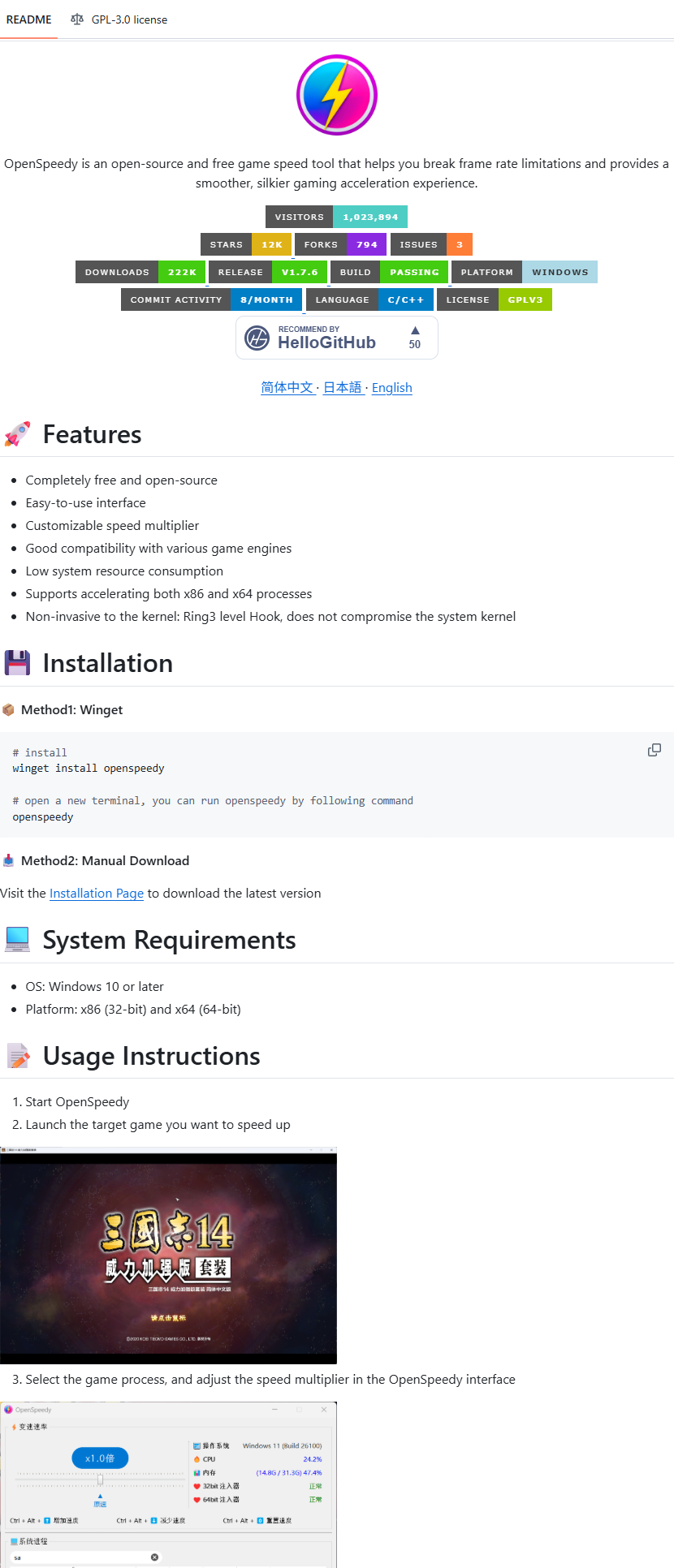Screen dimensions: 674x1568
Task: Open the 三國志14 game screenshot image
Action: point(168,1255)
